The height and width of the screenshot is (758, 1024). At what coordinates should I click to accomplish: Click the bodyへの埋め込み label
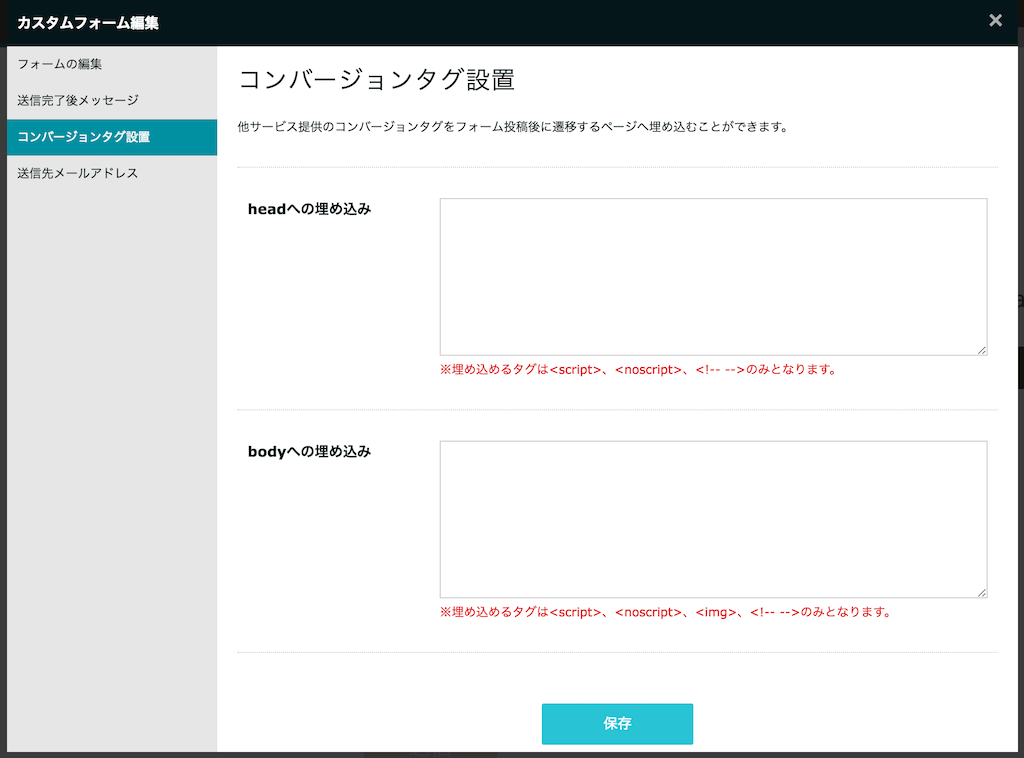309,452
